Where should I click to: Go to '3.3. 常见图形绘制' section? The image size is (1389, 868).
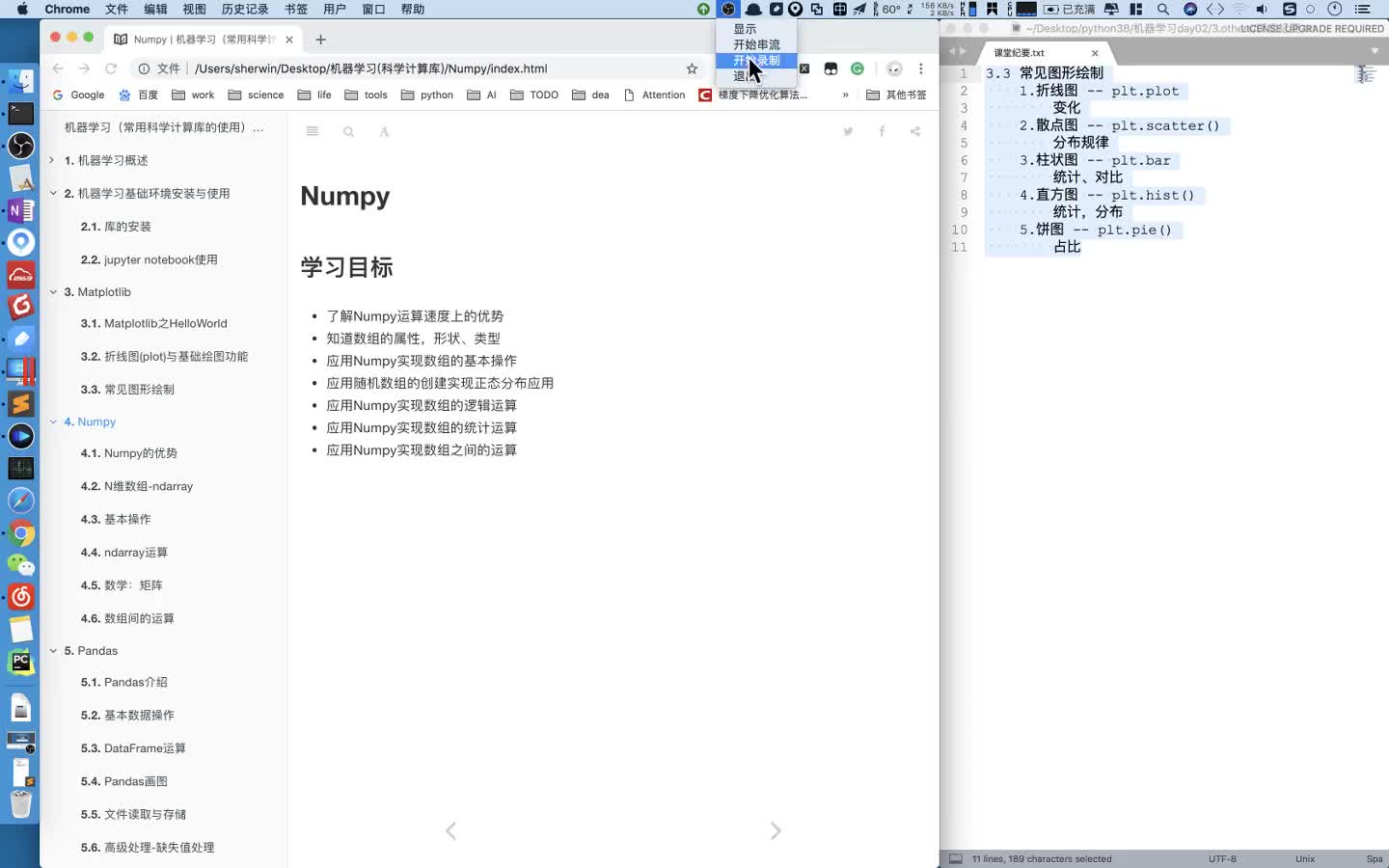pos(127,390)
